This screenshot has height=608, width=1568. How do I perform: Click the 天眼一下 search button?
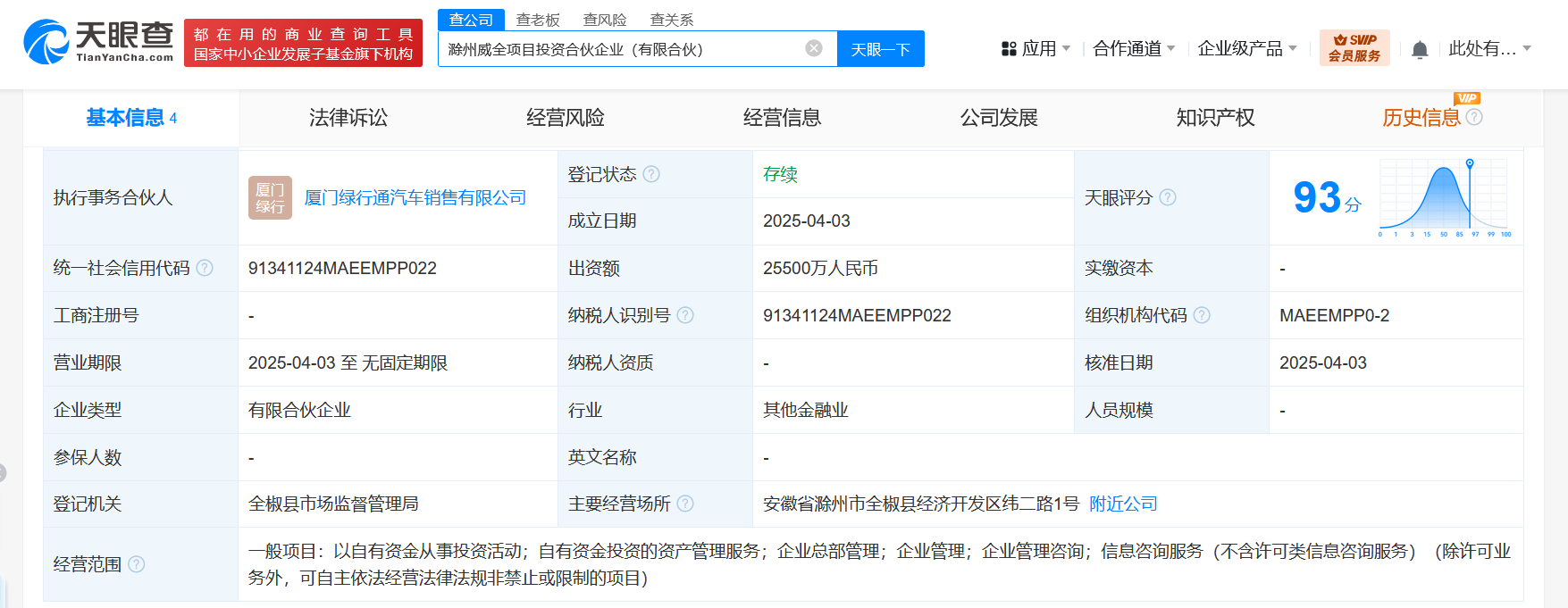click(881, 49)
